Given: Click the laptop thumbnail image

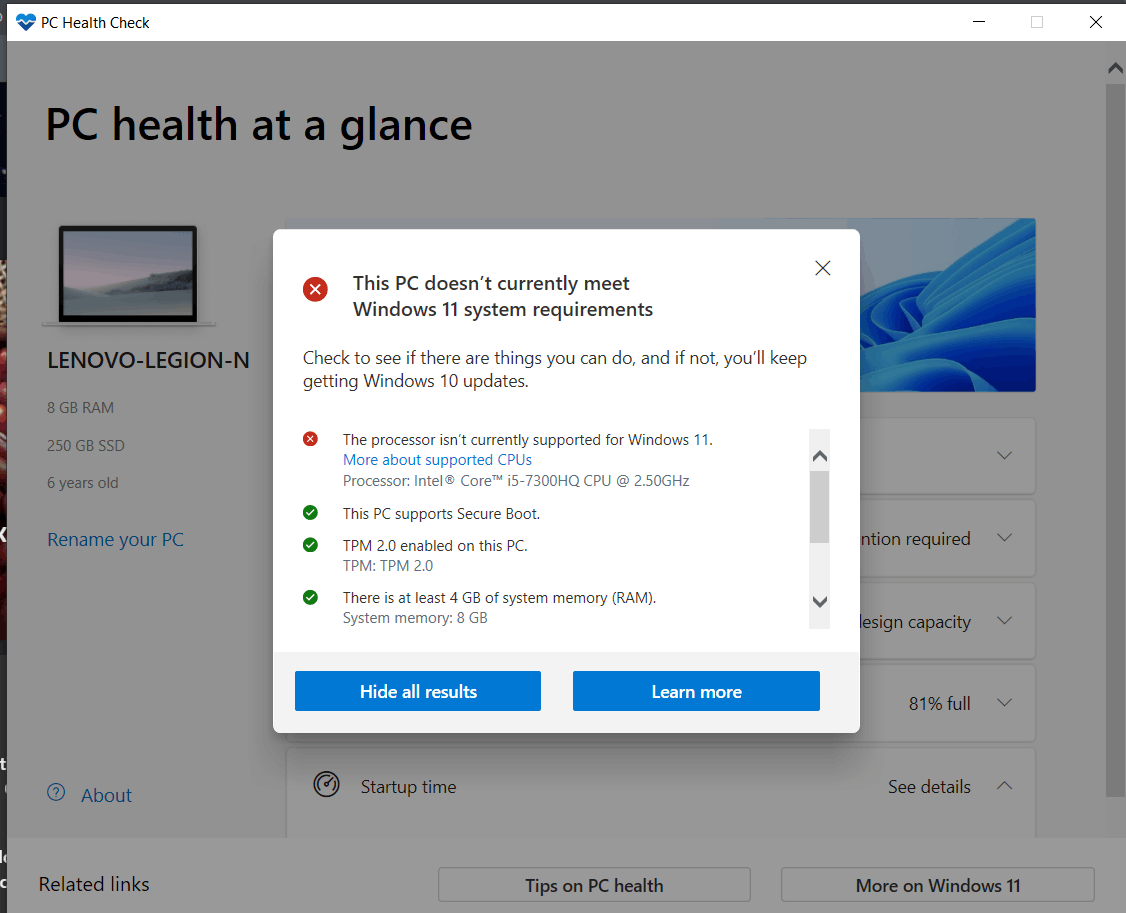Looking at the screenshot, I should 127,273.
